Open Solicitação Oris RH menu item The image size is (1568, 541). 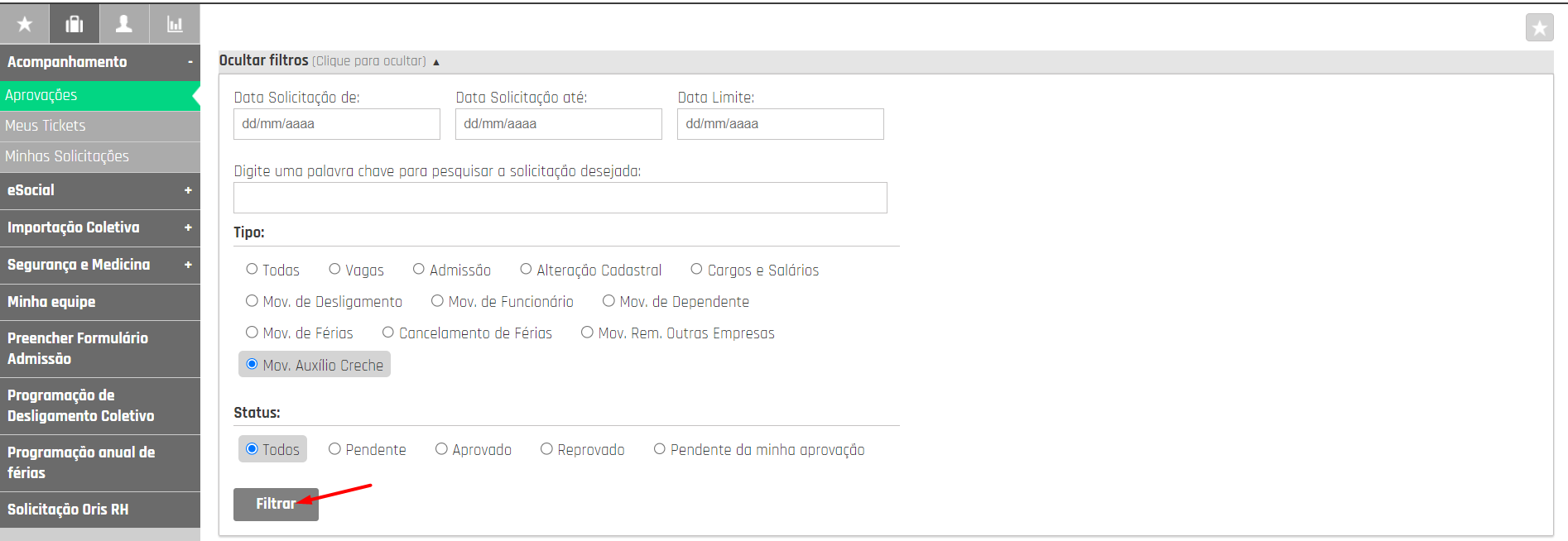pyautogui.click(x=100, y=510)
